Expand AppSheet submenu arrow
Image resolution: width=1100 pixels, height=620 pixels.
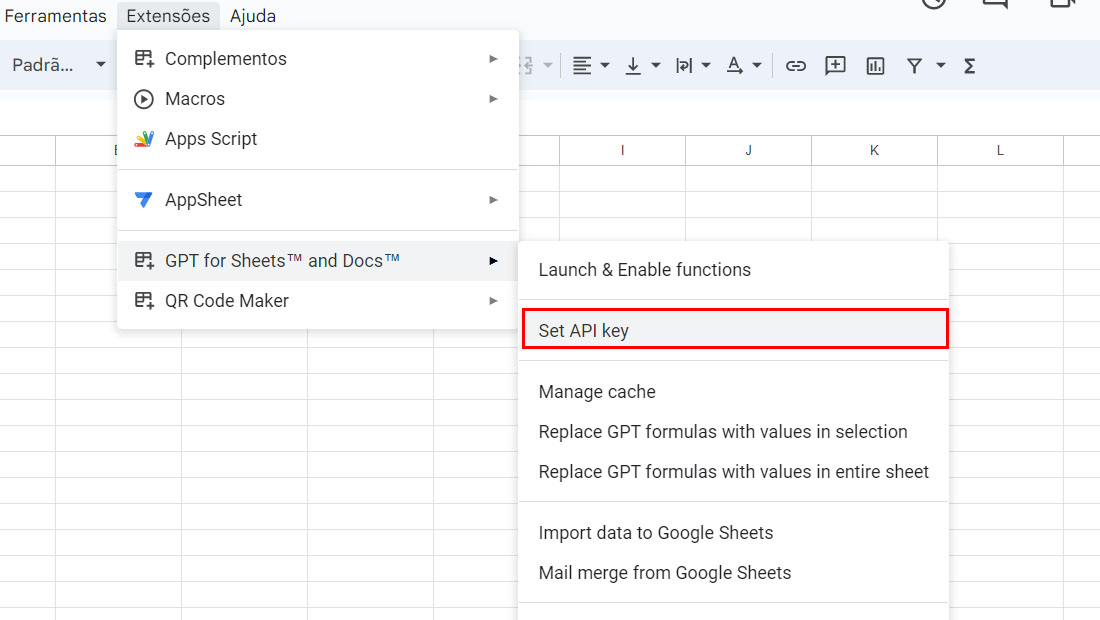493,200
